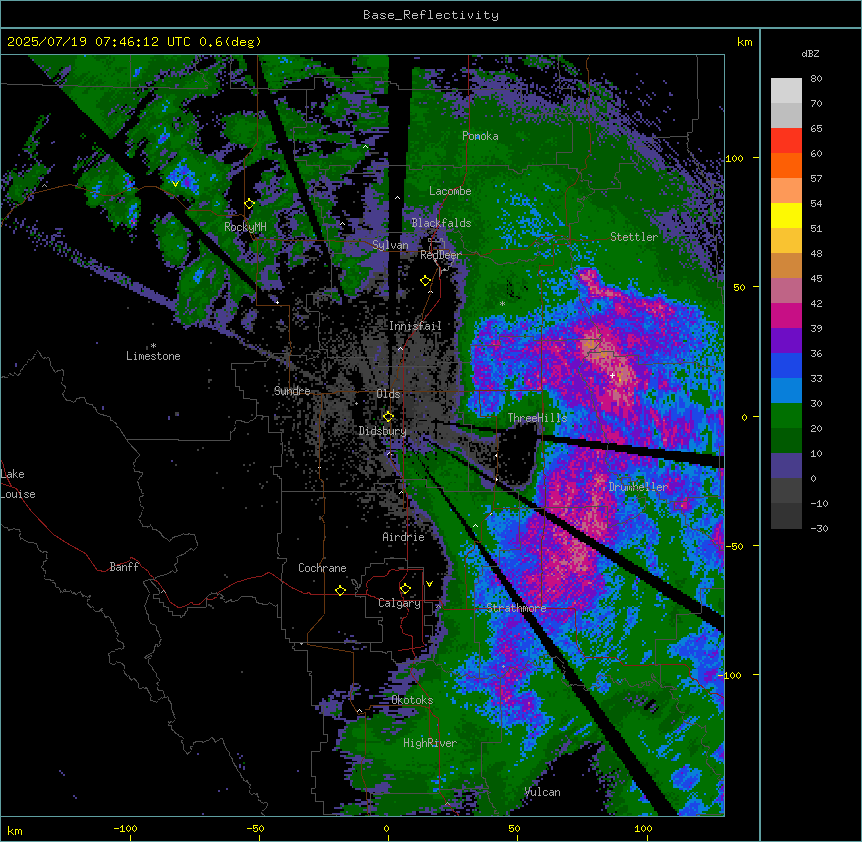
Task: Click the Banff label
Action: click(124, 567)
